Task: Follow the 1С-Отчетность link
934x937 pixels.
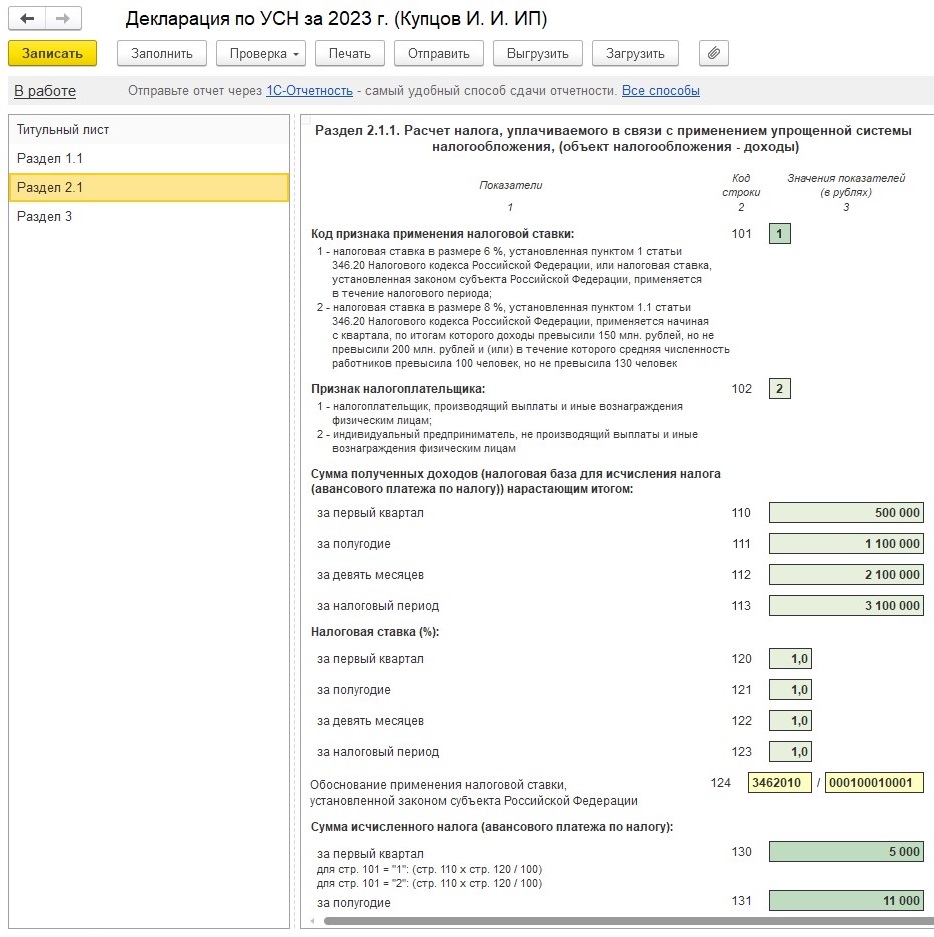Action: [309, 91]
